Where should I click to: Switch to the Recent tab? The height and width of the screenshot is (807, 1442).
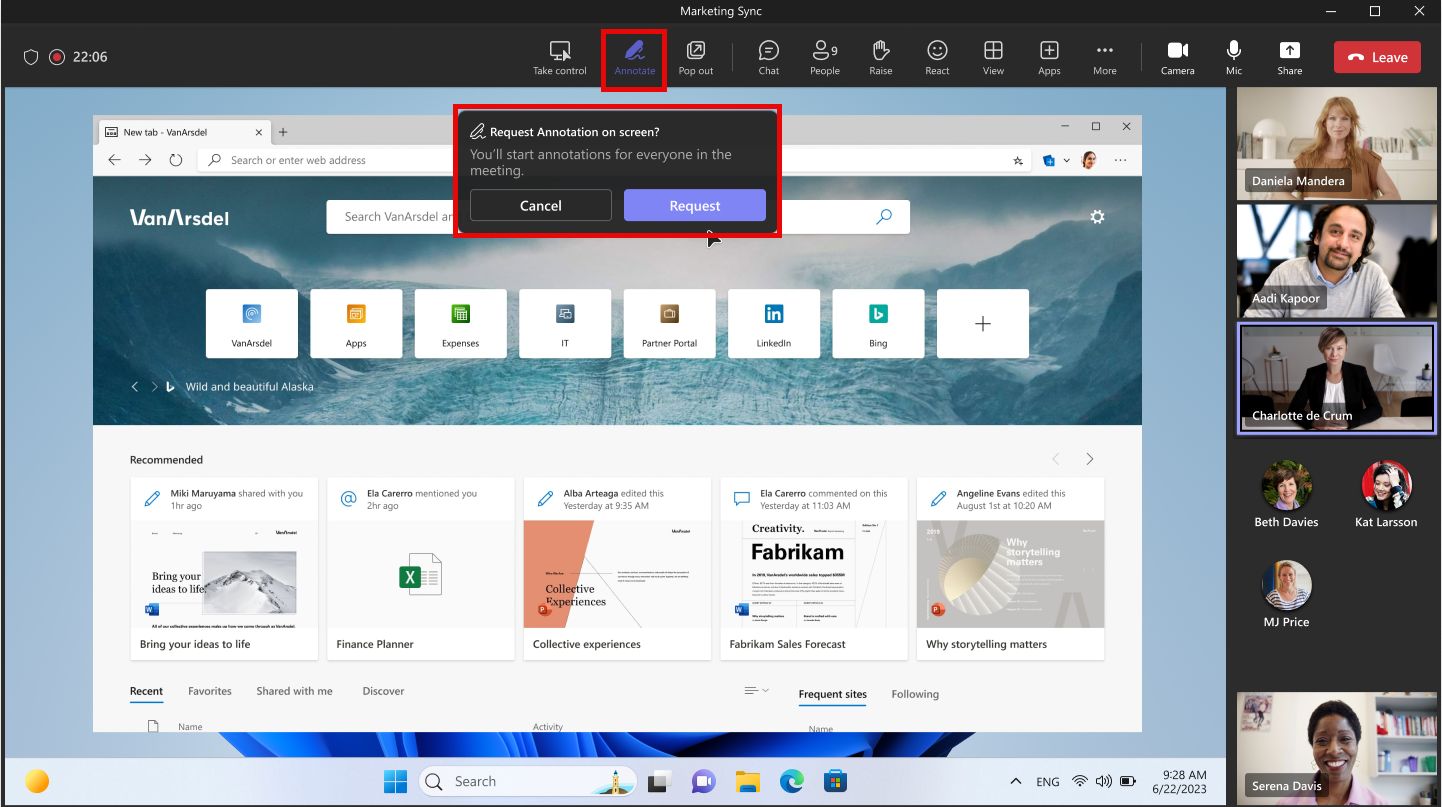coord(146,691)
